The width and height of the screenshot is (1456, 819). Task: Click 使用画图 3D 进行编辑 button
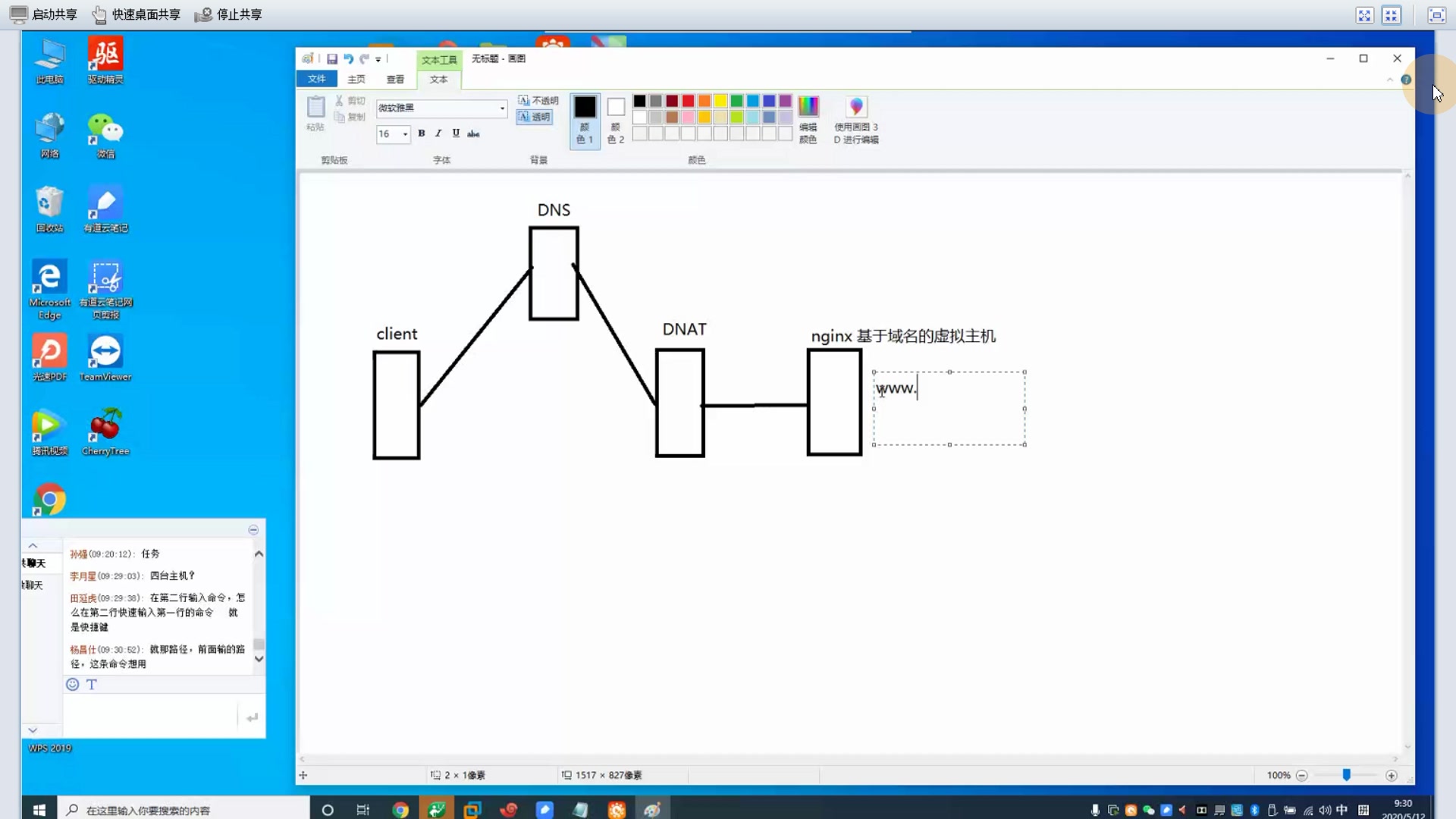(856, 120)
